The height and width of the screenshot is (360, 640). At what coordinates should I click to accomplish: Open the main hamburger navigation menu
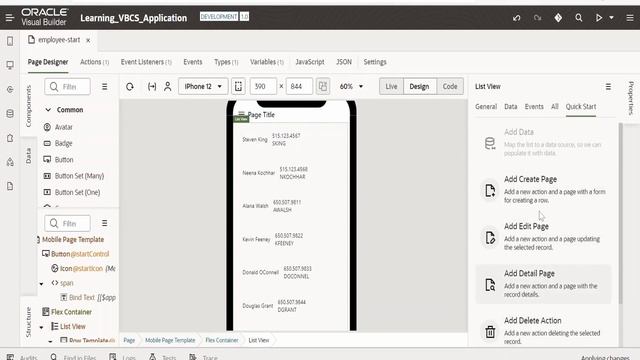[10, 18]
